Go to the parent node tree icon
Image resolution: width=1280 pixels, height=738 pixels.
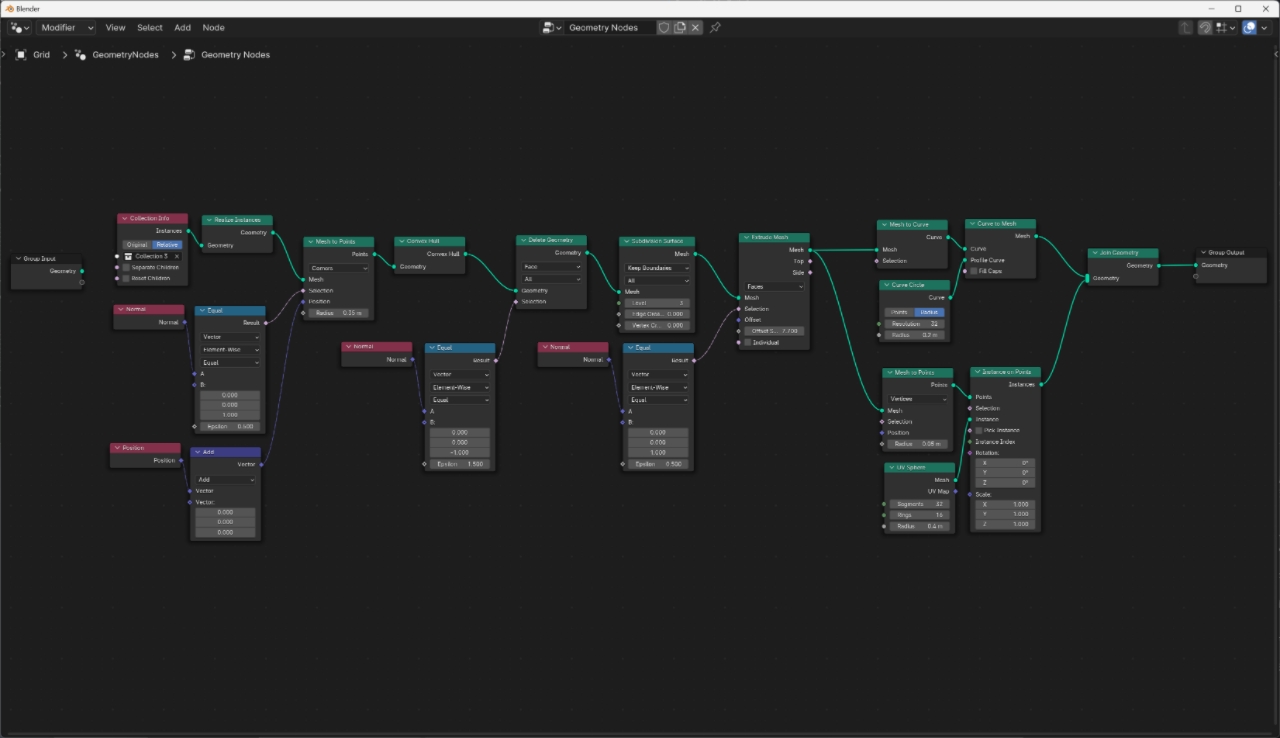tap(1186, 28)
